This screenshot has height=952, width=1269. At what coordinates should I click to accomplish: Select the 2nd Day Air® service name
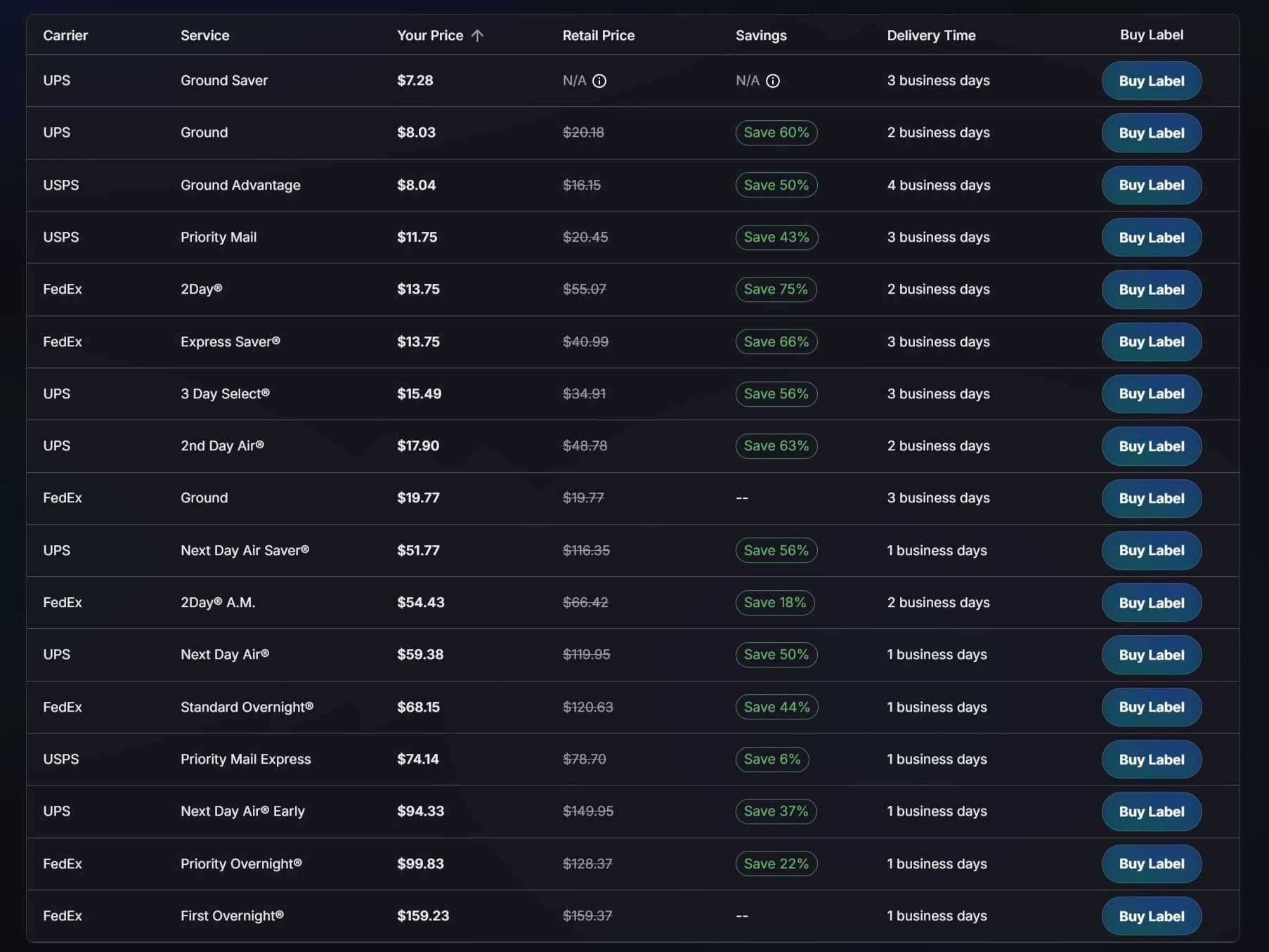tap(222, 446)
